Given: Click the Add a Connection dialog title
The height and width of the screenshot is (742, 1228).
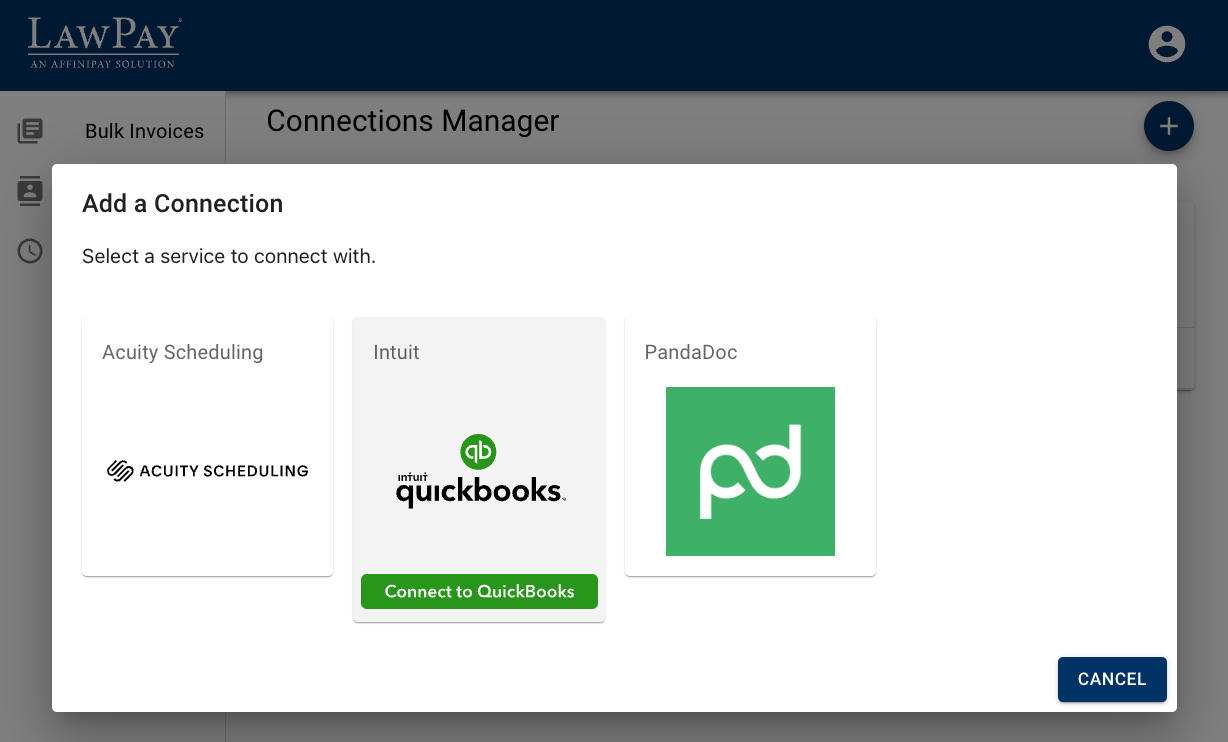Looking at the screenshot, I should click(182, 204).
